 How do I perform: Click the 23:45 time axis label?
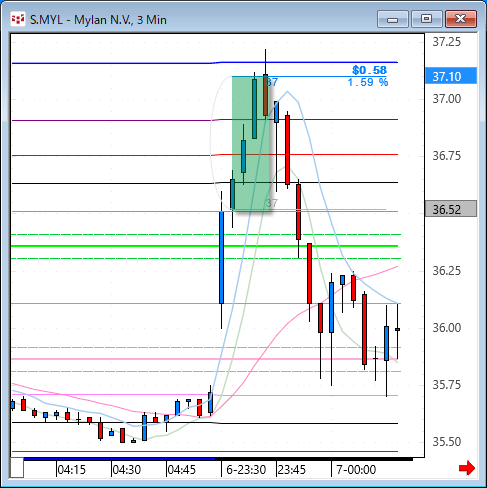click(x=292, y=469)
